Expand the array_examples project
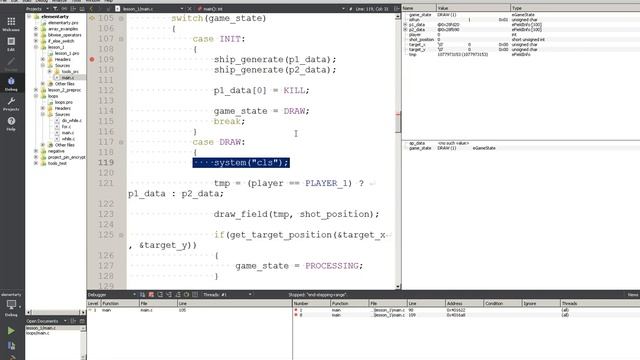Screen dimensions: 640x360 [36, 29]
